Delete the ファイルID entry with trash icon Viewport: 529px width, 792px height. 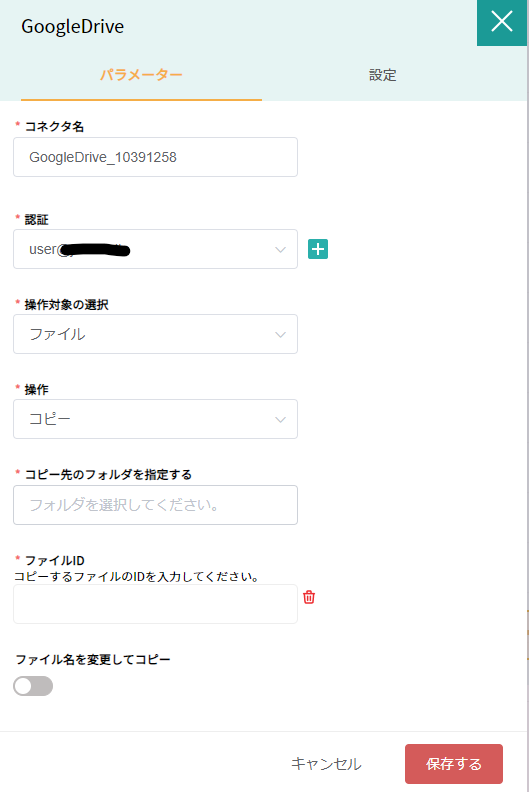click(x=309, y=597)
